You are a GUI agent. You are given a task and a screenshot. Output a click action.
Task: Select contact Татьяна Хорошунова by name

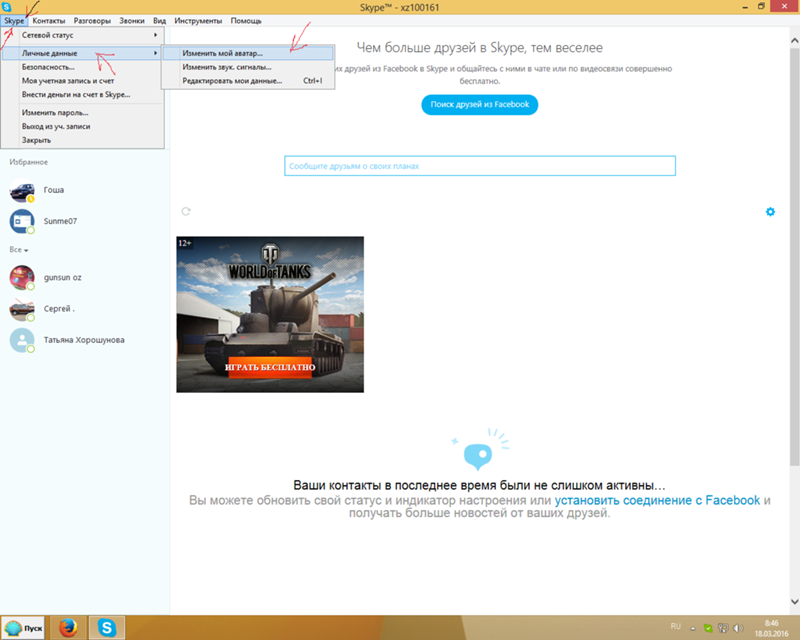point(84,339)
